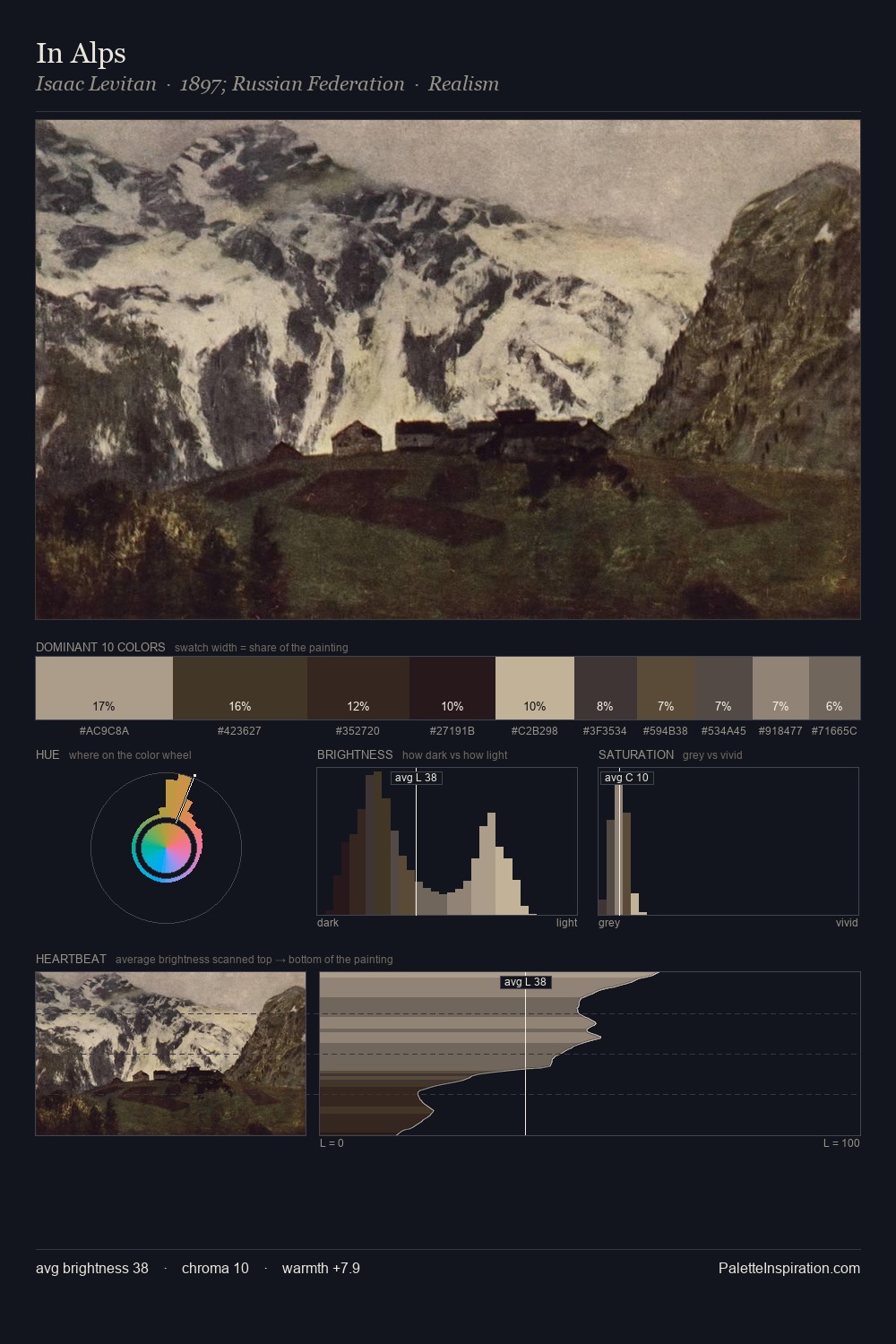Click 'avg brightness 38' footer stat
The width and height of the screenshot is (896, 1344).
tap(92, 1268)
